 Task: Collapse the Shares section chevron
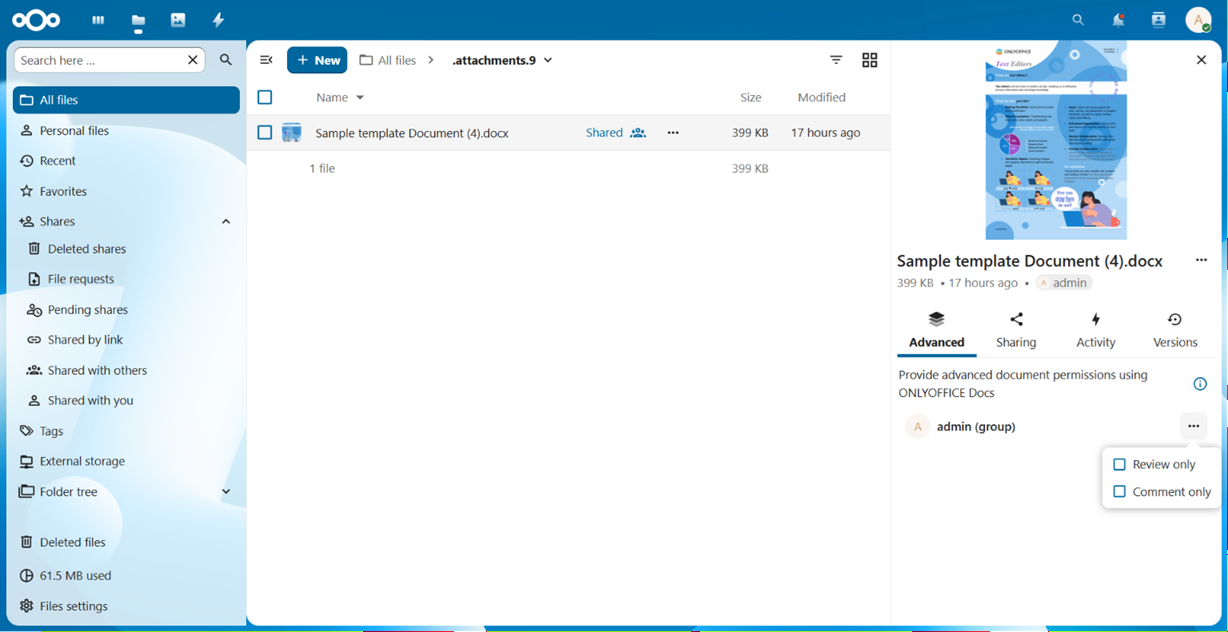coord(226,221)
